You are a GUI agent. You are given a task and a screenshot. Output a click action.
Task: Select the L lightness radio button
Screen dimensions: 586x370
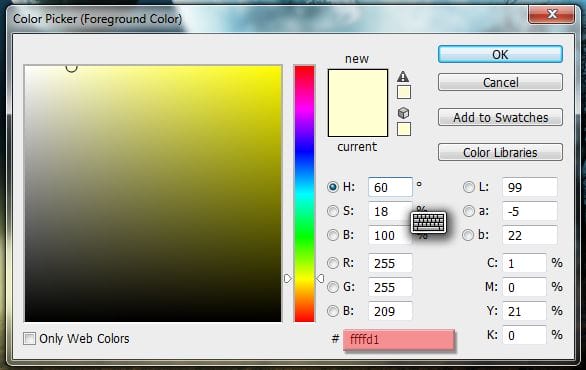469,187
